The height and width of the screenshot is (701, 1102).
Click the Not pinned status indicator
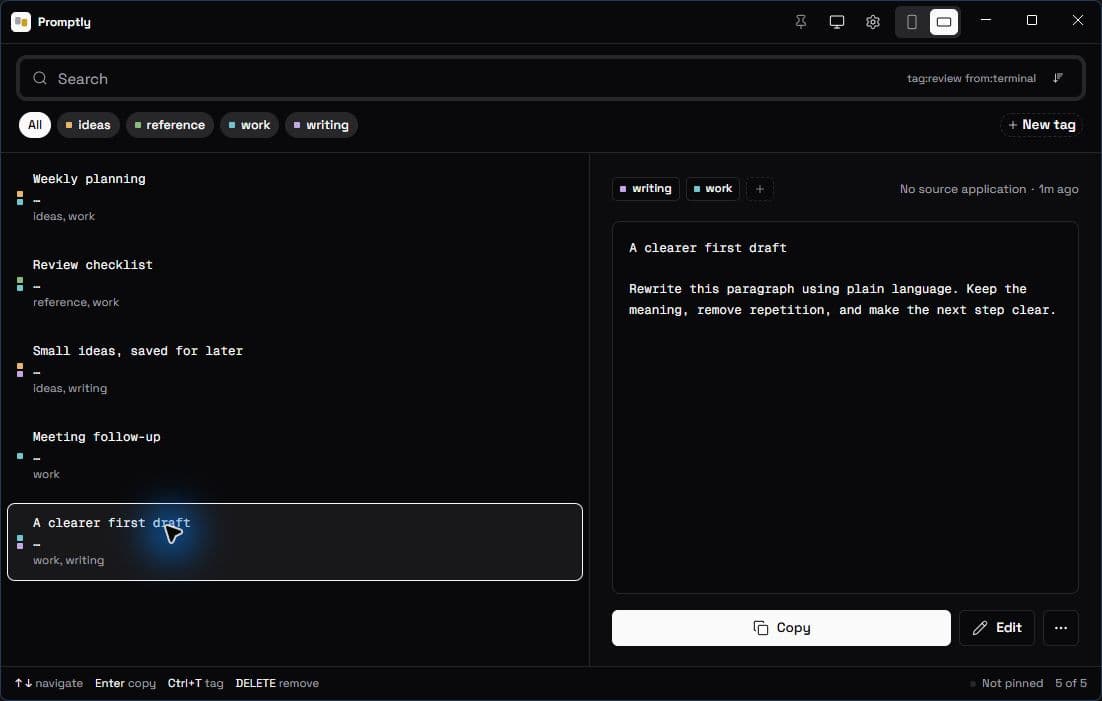coord(1006,683)
